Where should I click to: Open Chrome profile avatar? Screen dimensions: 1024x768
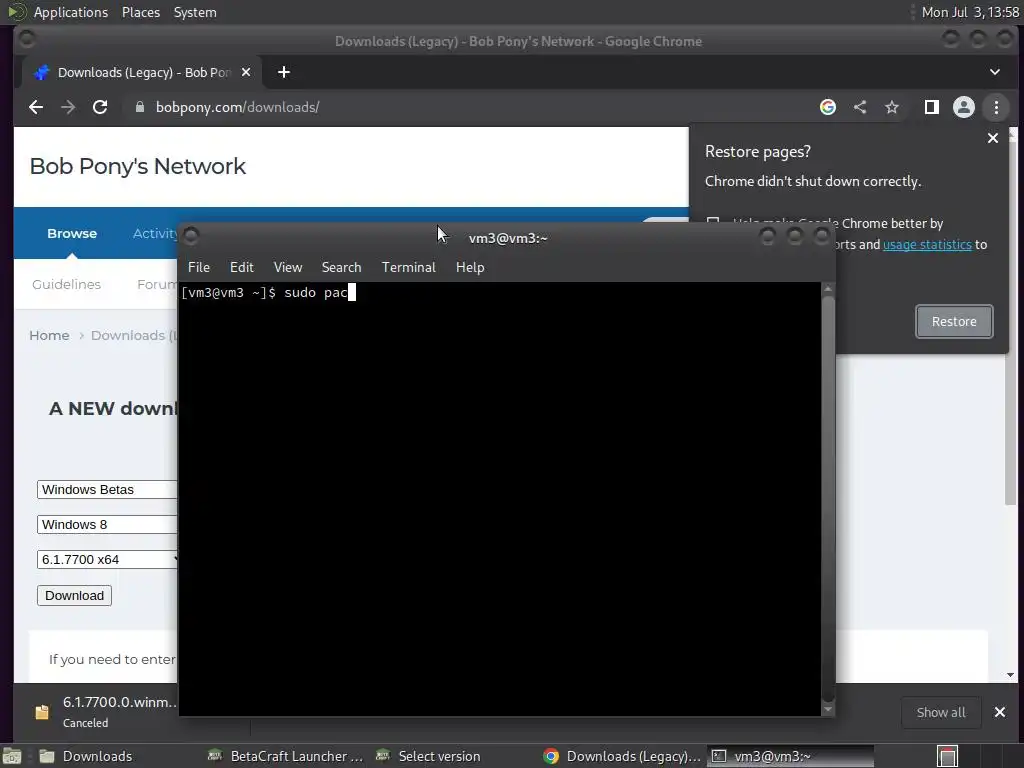[963, 107]
